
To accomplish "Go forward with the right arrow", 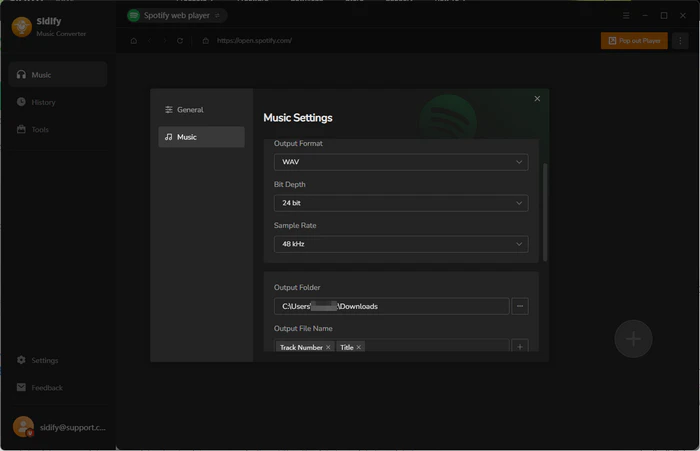I will pyautogui.click(x=165, y=41).
